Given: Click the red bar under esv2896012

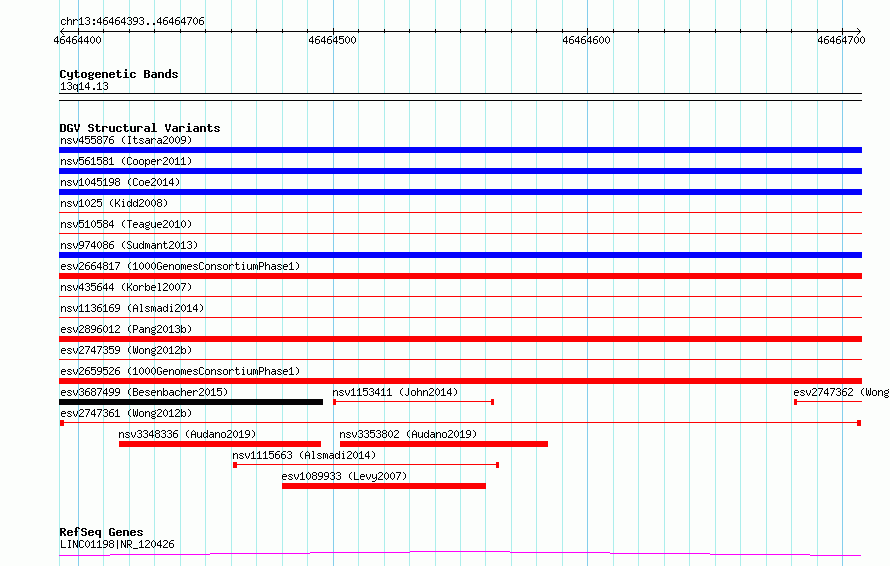Looking at the screenshot, I should (460, 339).
